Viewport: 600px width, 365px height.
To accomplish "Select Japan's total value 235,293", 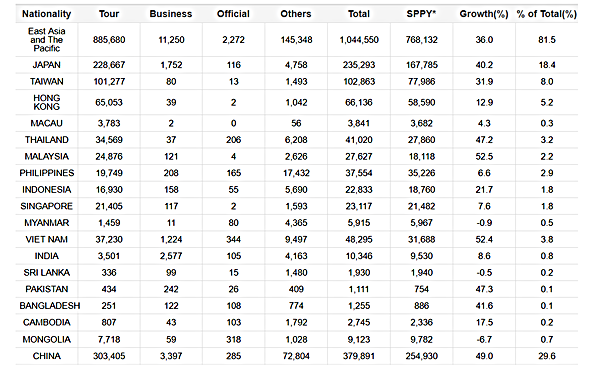I will click(x=359, y=65).
